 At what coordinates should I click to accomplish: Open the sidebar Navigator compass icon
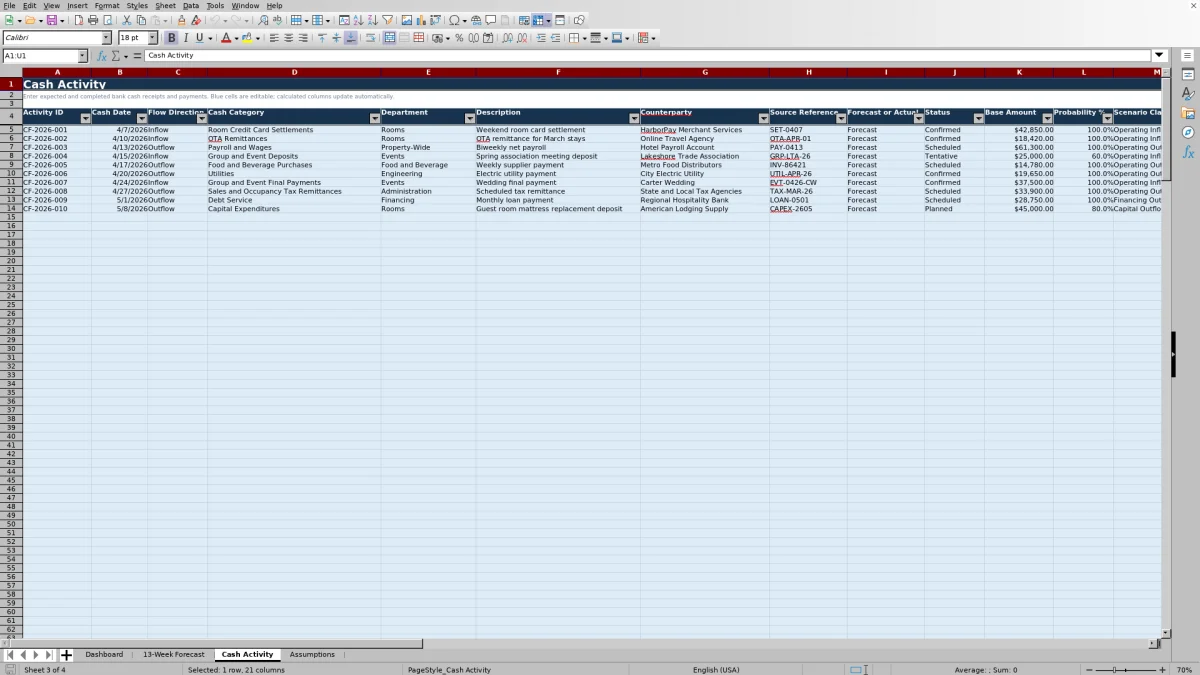[x=1188, y=132]
